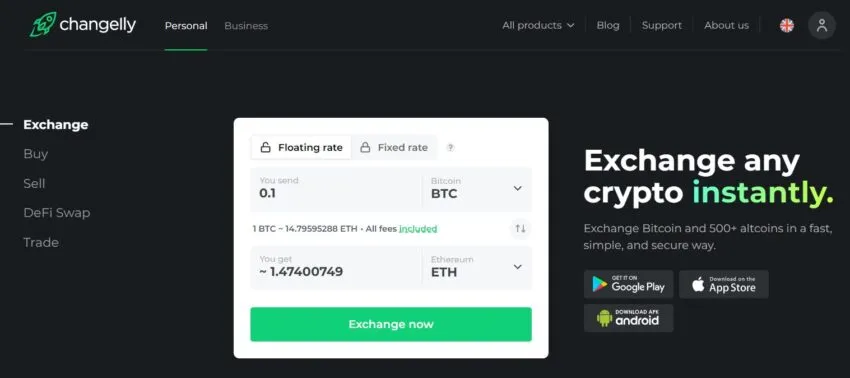Select the Floating rate option

(301, 148)
